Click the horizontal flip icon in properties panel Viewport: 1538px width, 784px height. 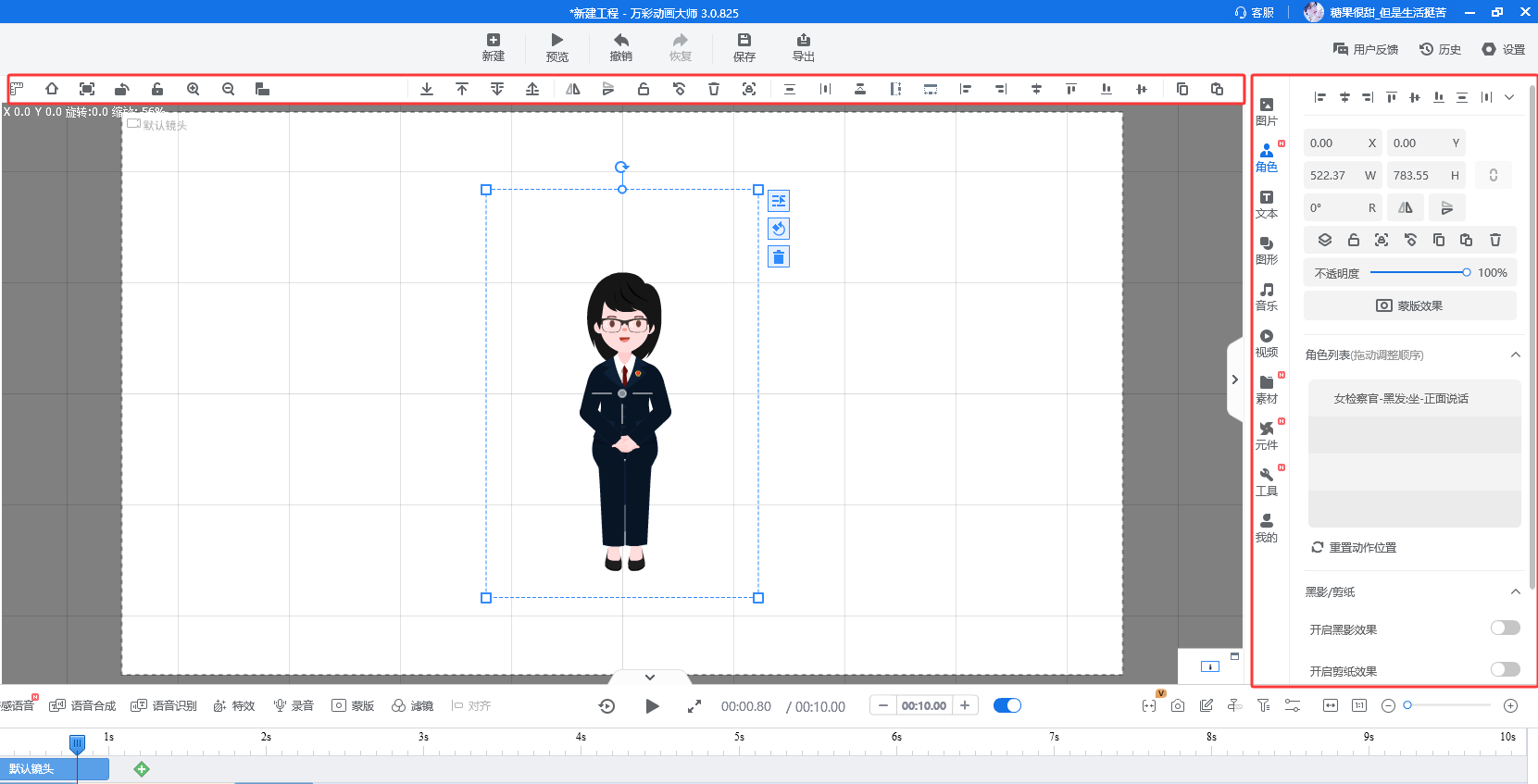click(1406, 208)
